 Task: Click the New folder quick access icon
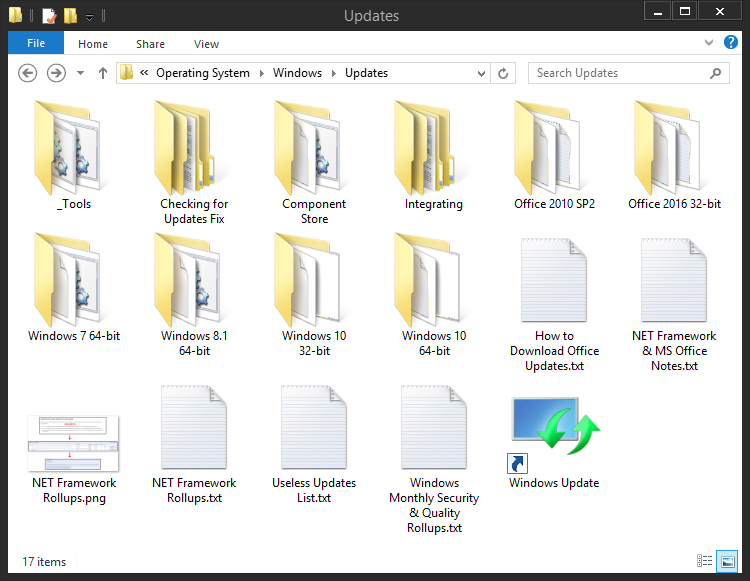[70, 15]
